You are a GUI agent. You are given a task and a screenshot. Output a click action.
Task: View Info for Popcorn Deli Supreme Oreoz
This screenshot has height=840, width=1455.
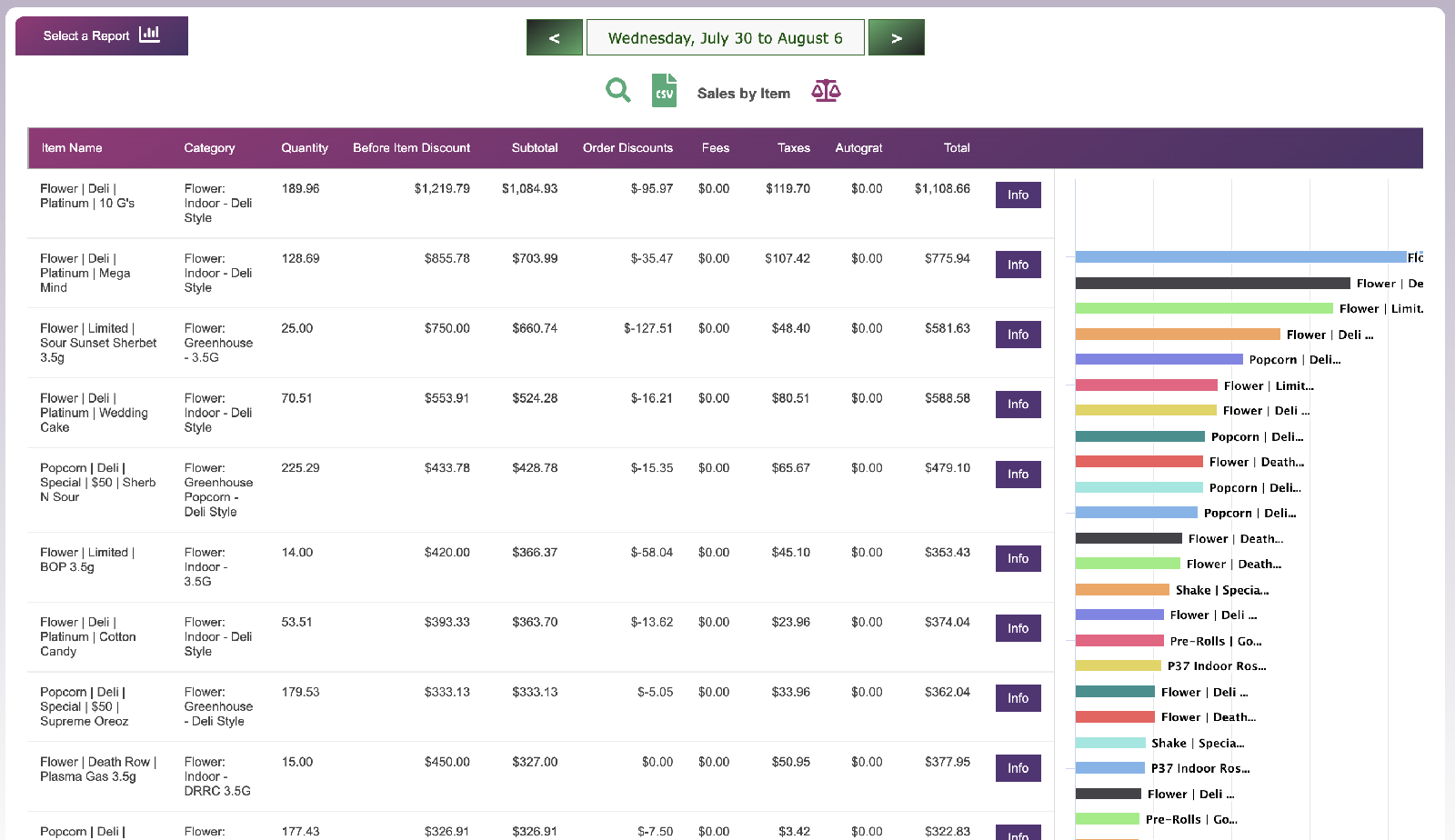[x=1018, y=697]
